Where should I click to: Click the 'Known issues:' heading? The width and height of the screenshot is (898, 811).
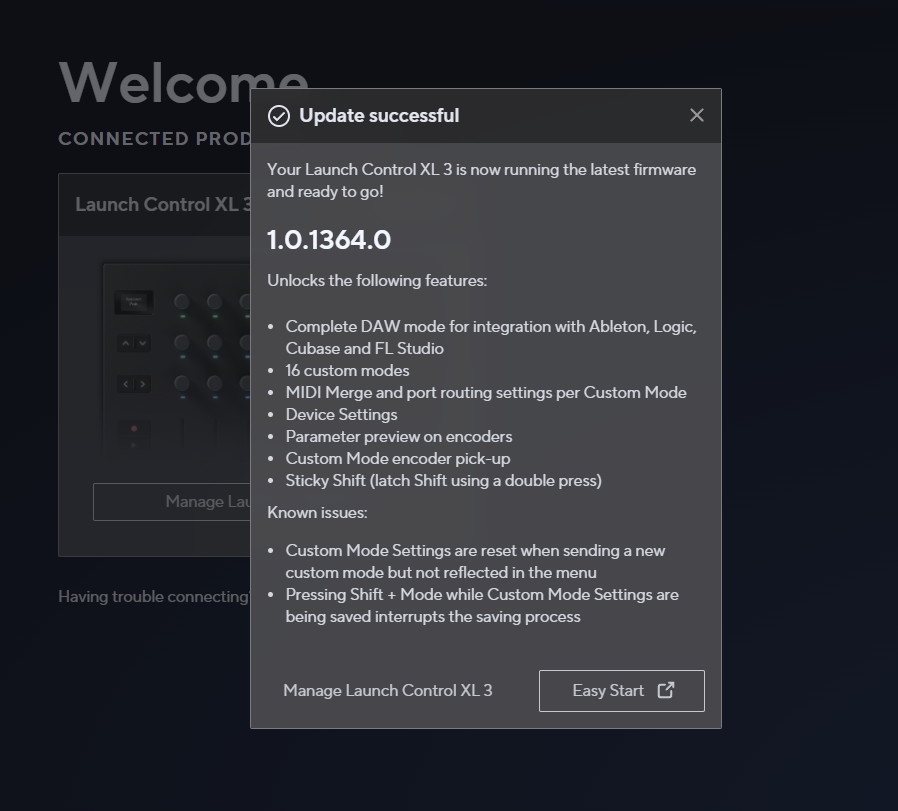click(x=317, y=513)
